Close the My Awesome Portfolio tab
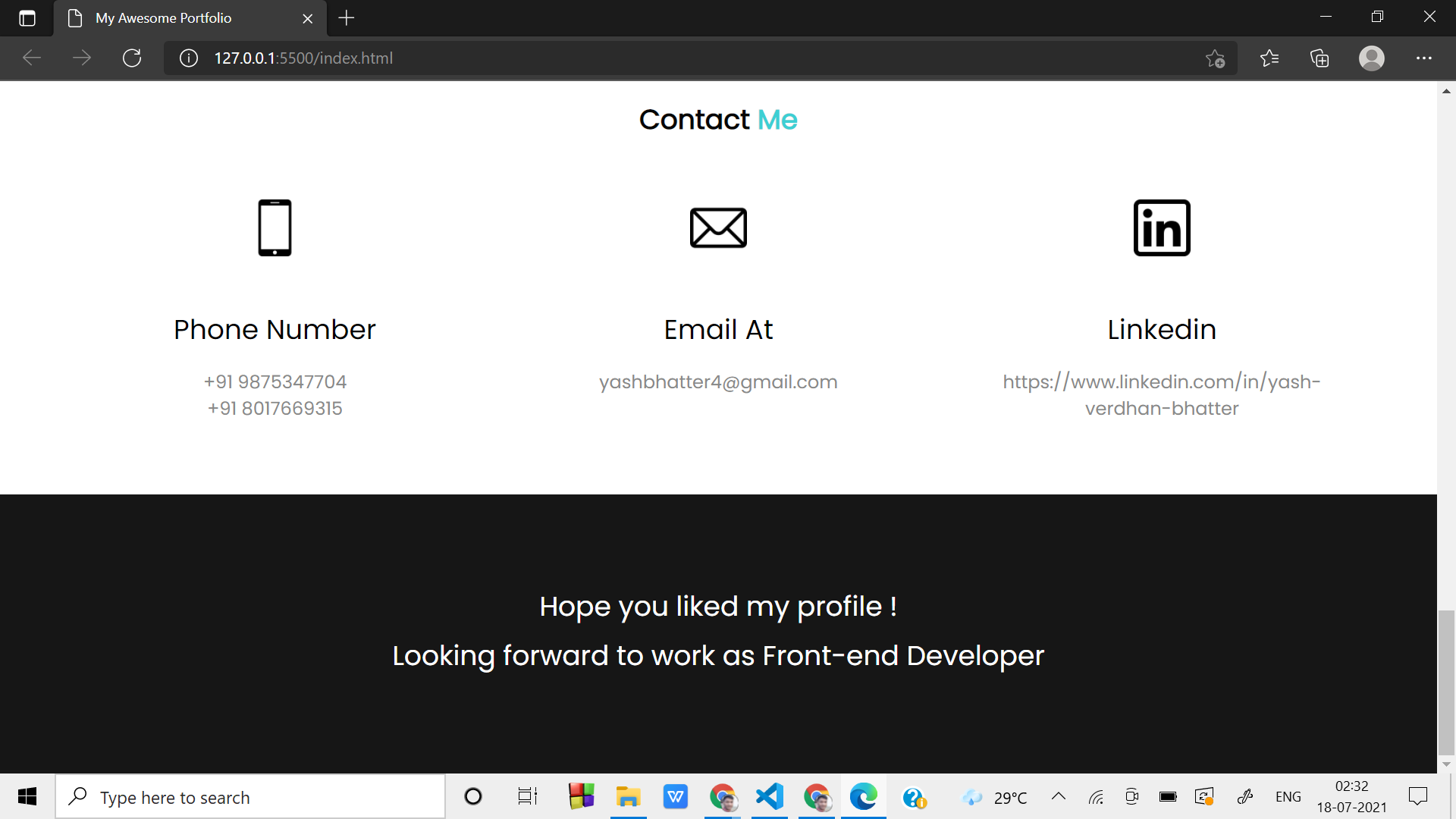The width and height of the screenshot is (1456, 819). pyautogui.click(x=308, y=18)
